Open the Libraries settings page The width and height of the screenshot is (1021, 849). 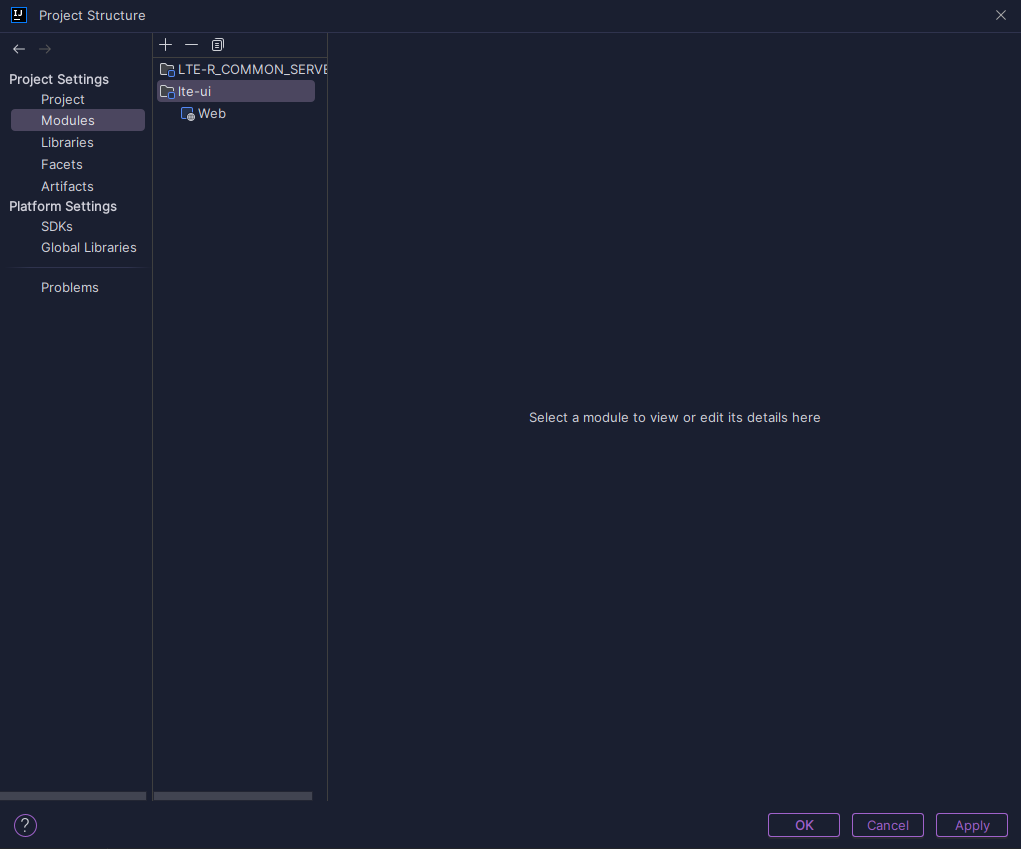coord(67,142)
